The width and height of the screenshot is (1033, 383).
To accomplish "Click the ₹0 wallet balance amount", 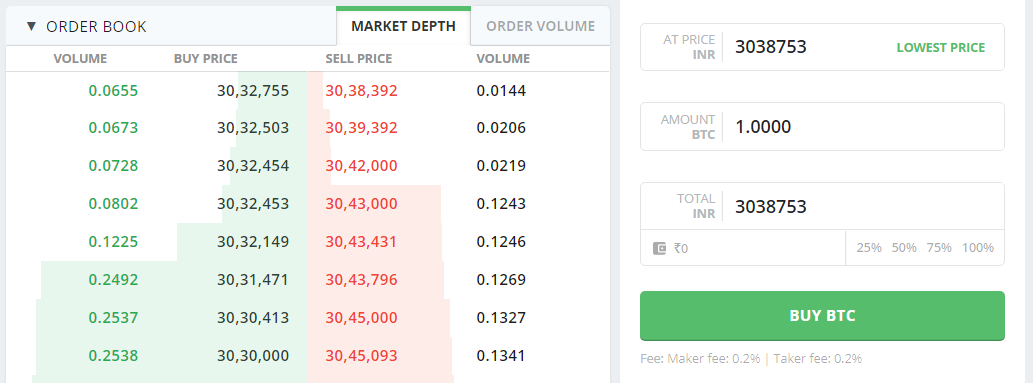I will click(681, 249).
